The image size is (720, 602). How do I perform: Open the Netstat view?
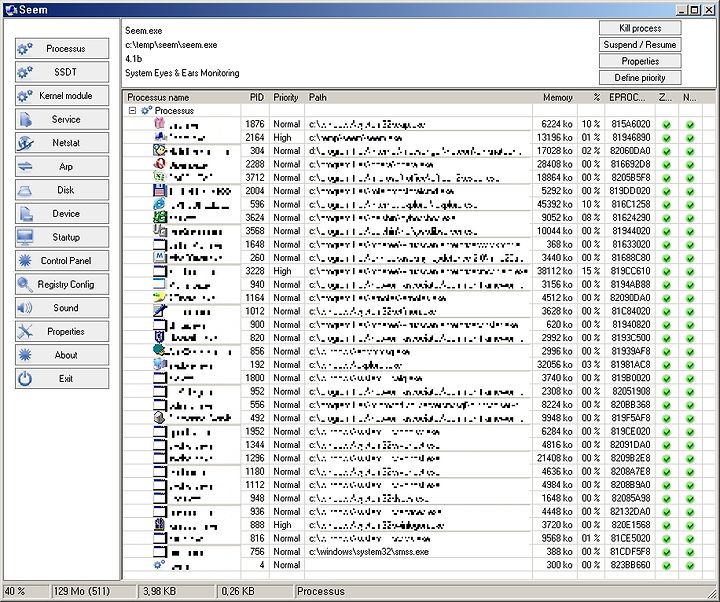62,143
